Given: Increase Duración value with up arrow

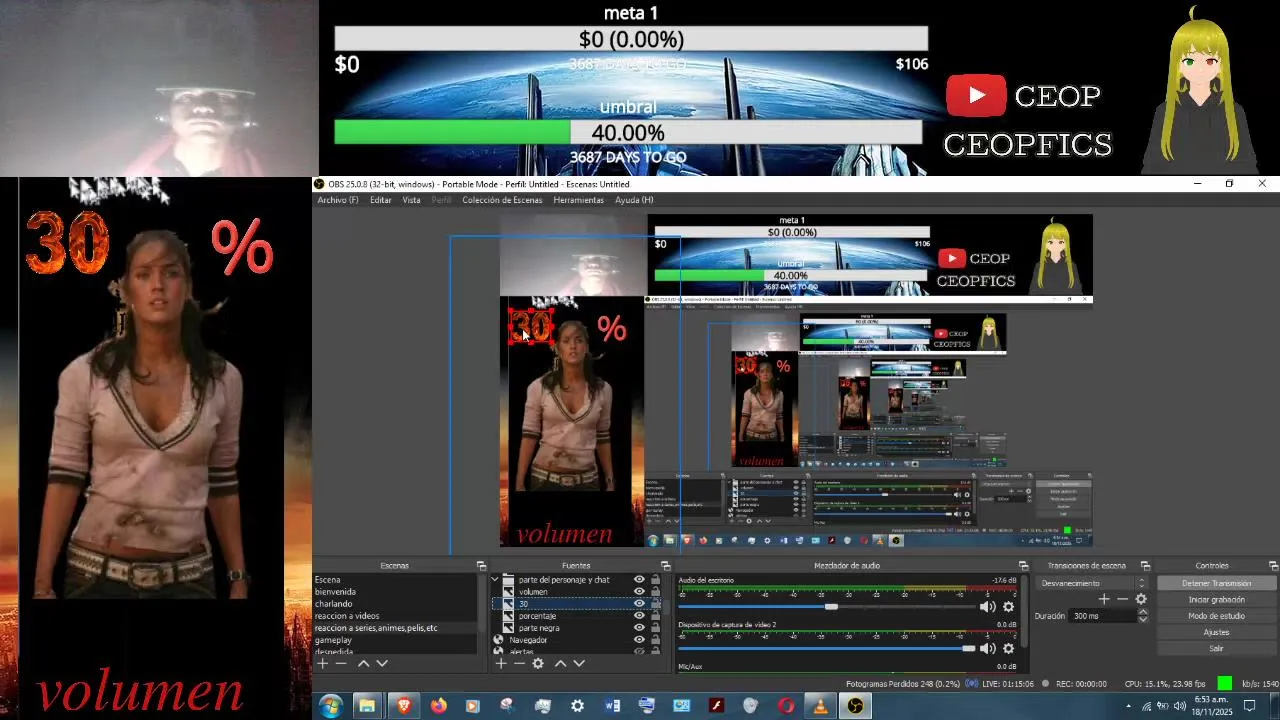Looking at the screenshot, I should [1142, 613].
